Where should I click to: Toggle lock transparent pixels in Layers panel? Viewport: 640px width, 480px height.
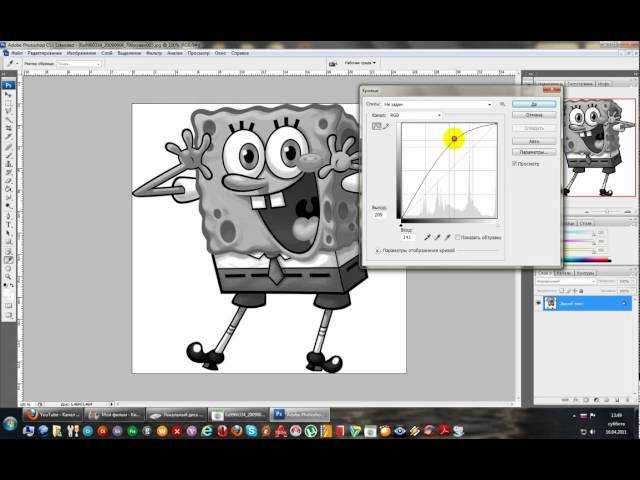click(562, 291)
